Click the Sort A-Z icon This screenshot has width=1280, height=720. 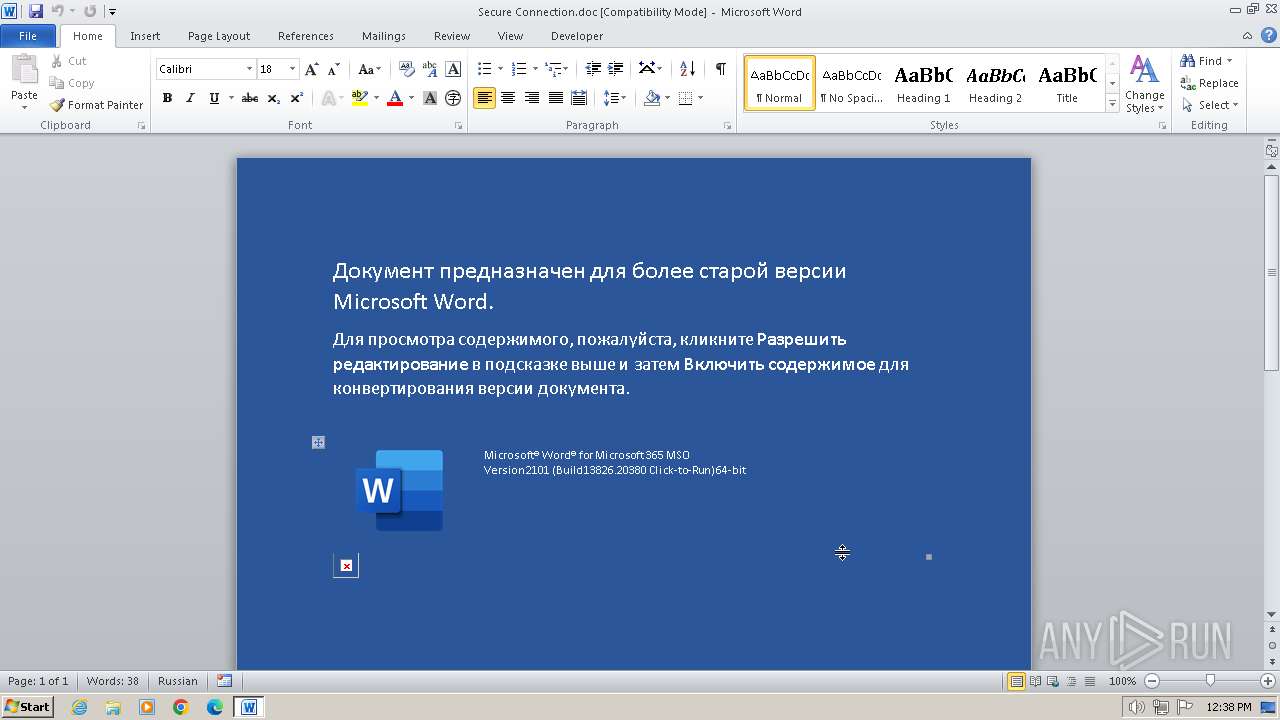687,69
